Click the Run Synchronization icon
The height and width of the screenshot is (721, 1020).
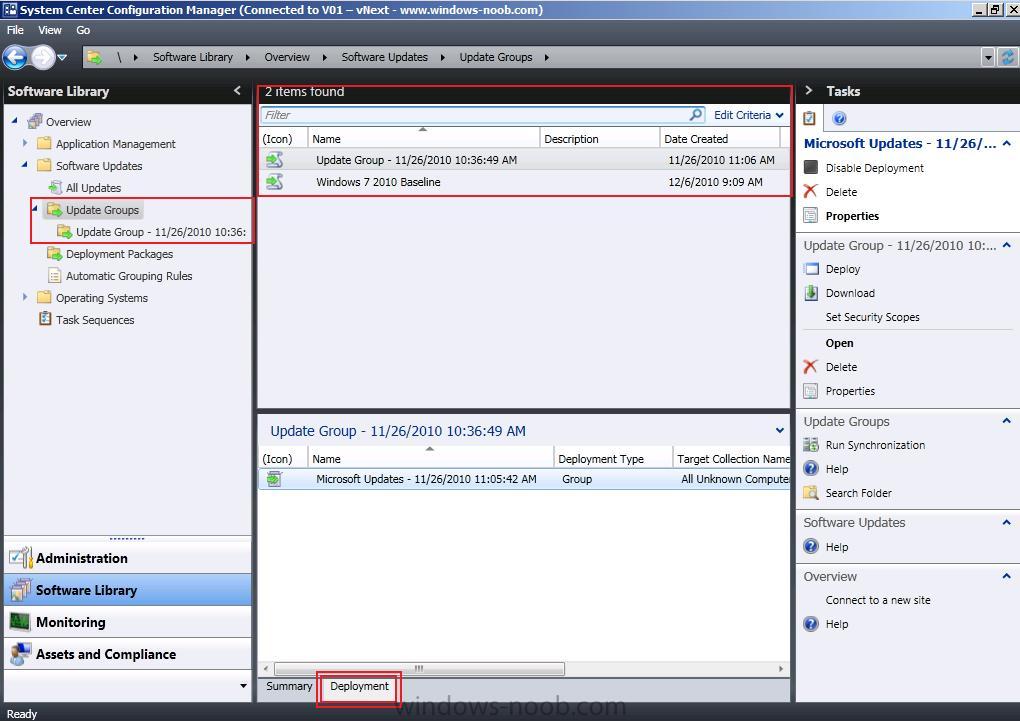pyautogui.click(x=811, y=444)
